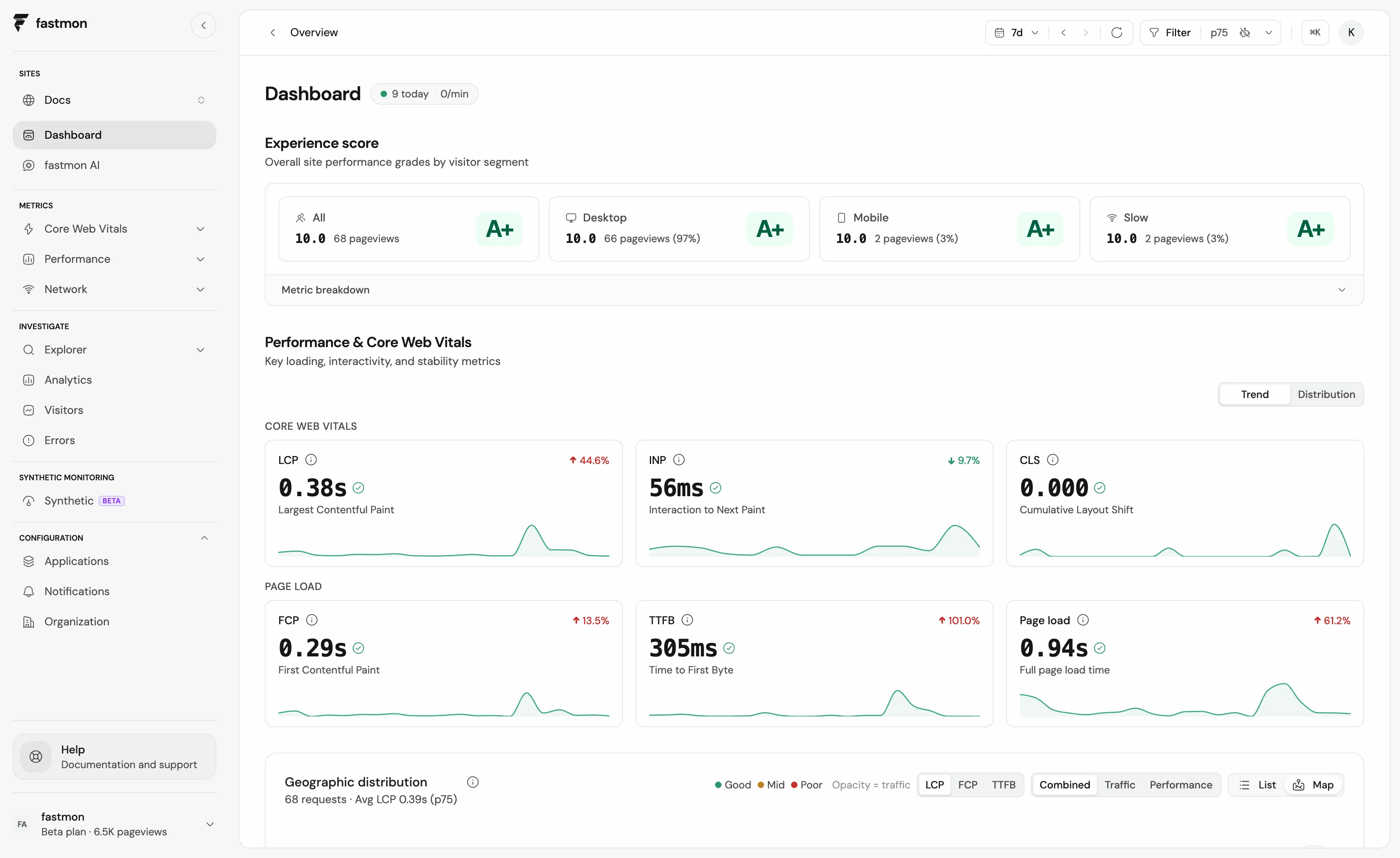Click the refresh data icon
The width and height of the screenshot is (1400, 858).
(1116, 32)
